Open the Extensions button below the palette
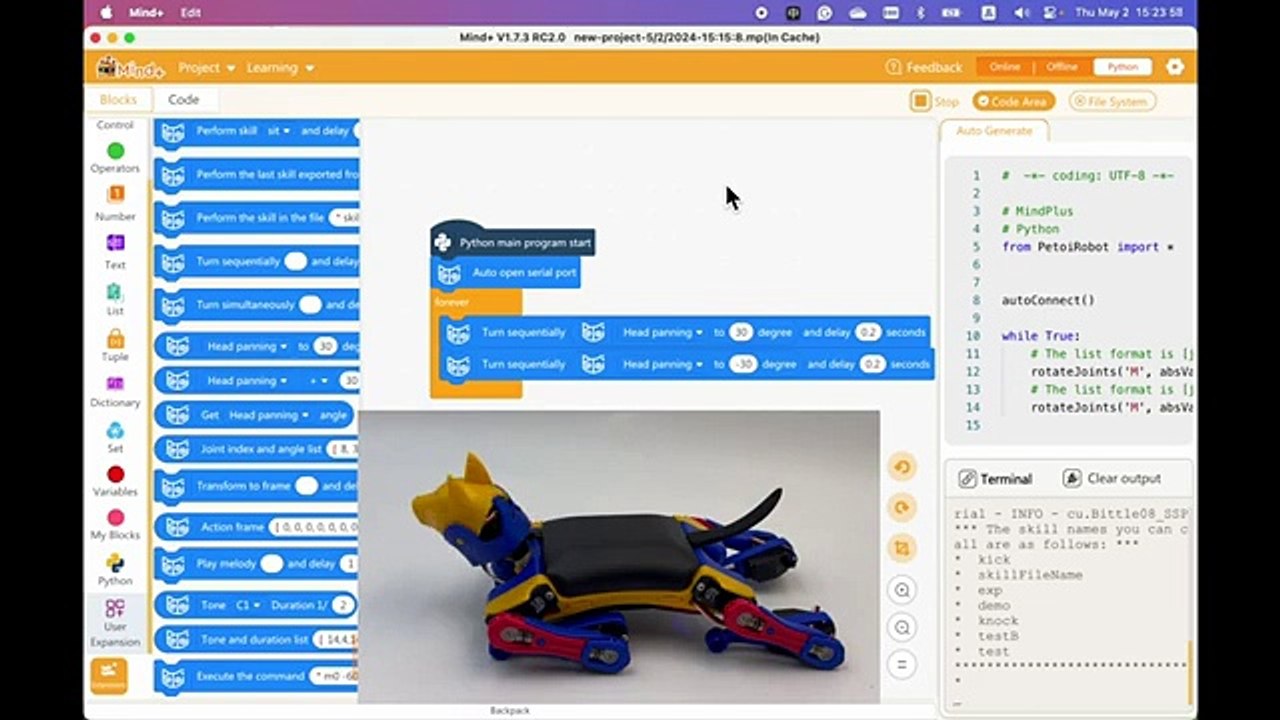 click(109, 676)
